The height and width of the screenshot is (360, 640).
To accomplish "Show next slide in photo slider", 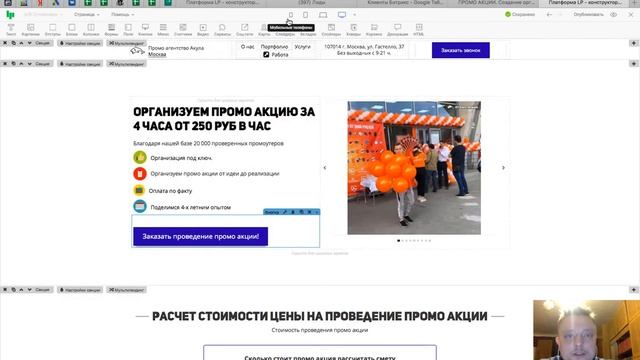I will pos(503,168).
